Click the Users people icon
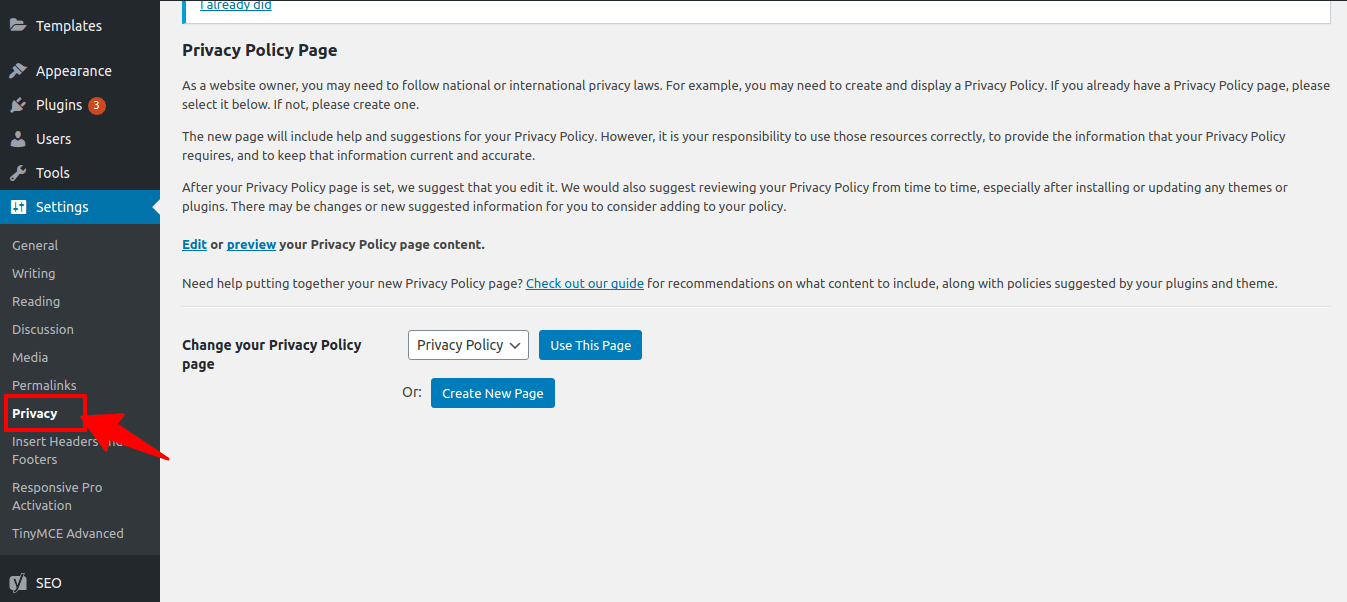Viewport: 1347px width, 602px height. coord(19,138)
